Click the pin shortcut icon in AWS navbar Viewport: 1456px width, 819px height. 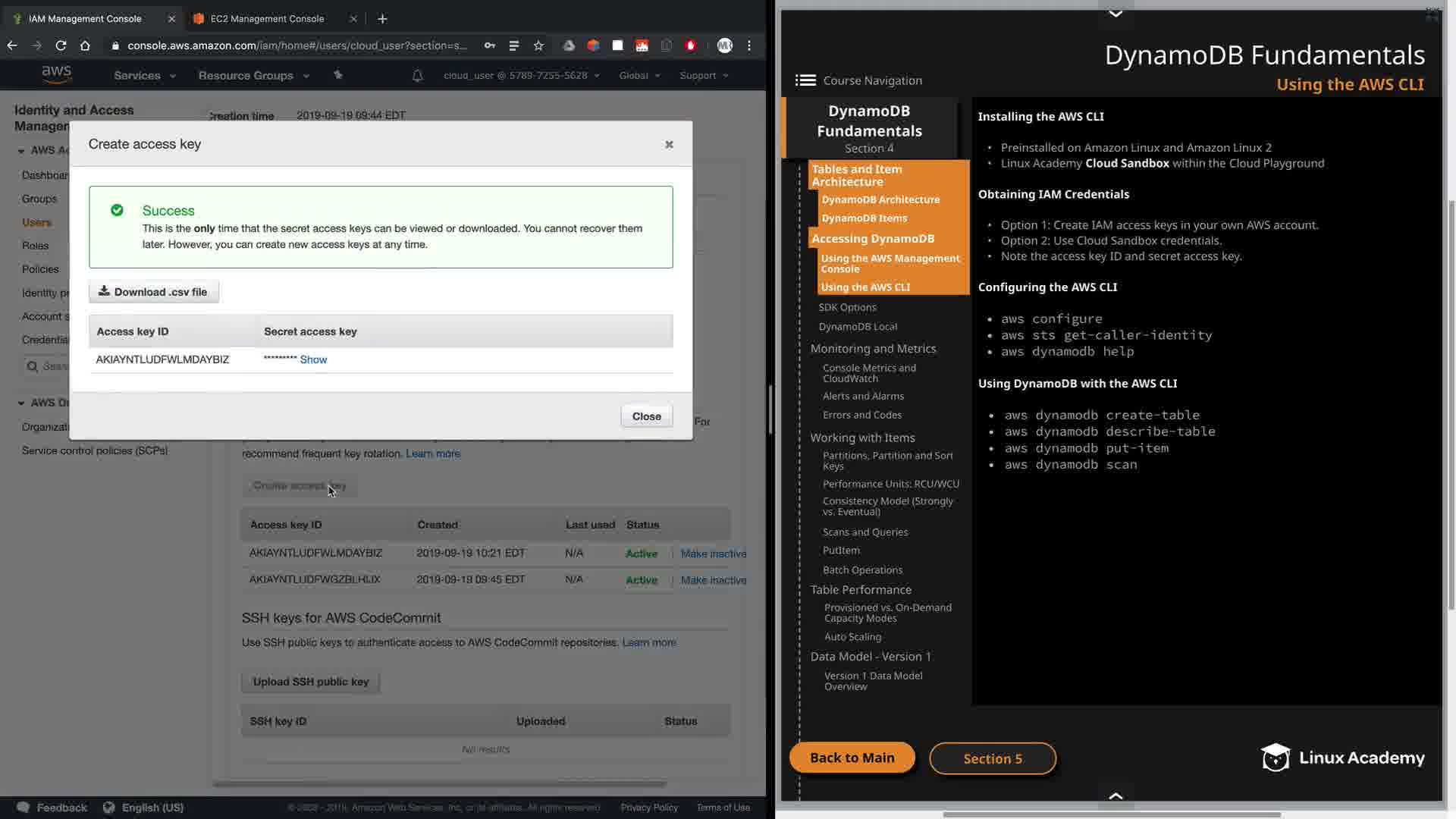pyautogui.click(x=338, y=74)
